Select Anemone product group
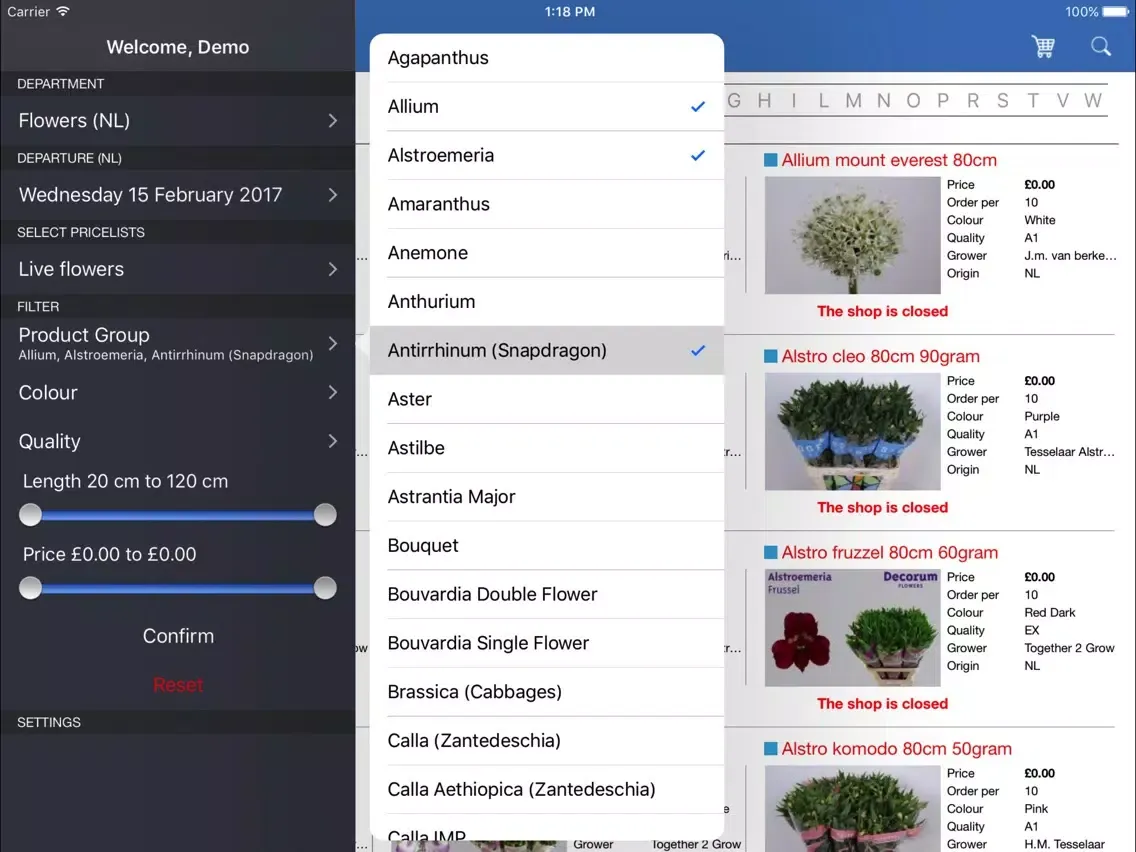Viewport: 1136px width, 852px height. tap(547, 253)
